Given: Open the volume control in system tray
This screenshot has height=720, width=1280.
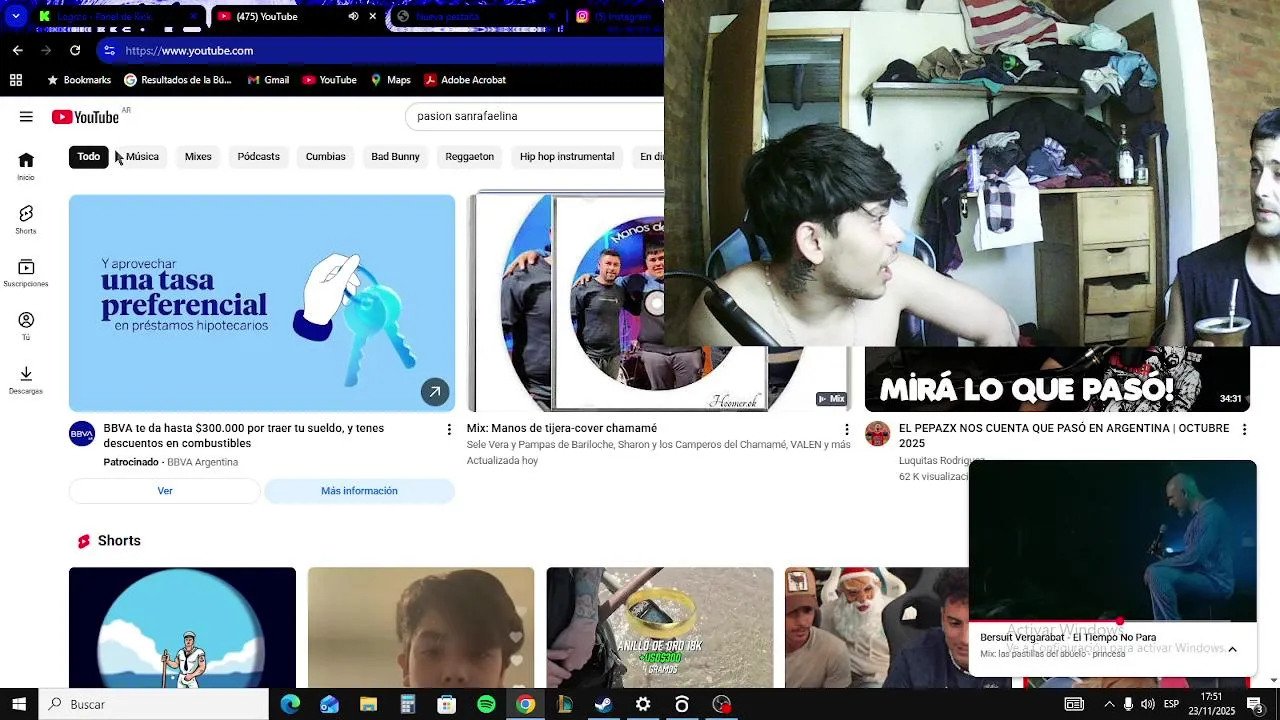Looking at the screenshot, I should (1147, 704).
